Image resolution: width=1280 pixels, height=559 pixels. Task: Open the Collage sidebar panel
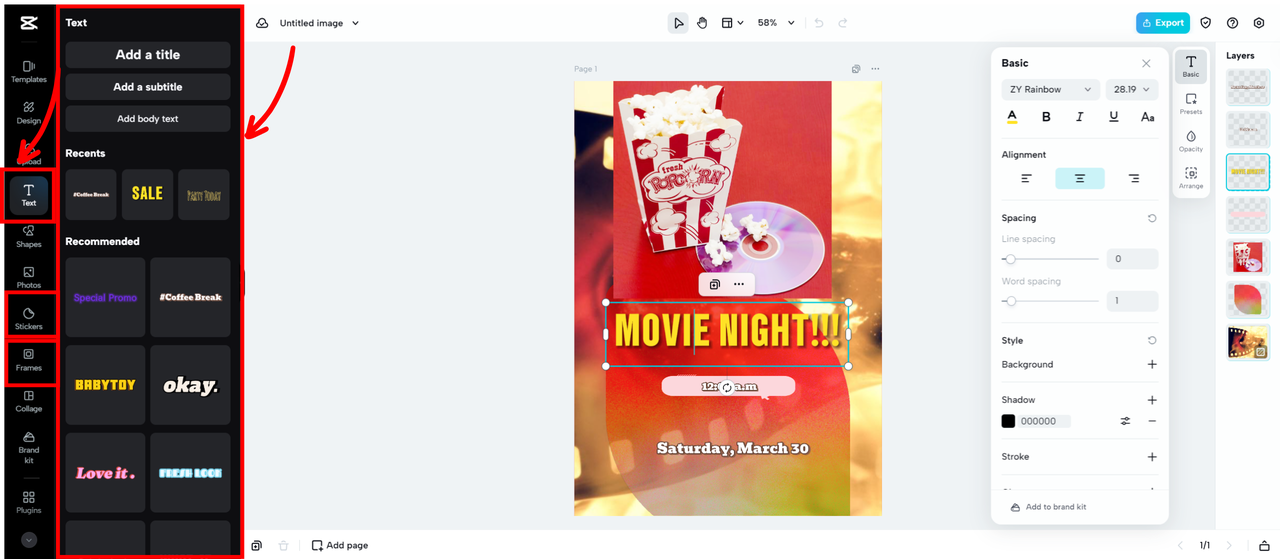coord(28,401)
